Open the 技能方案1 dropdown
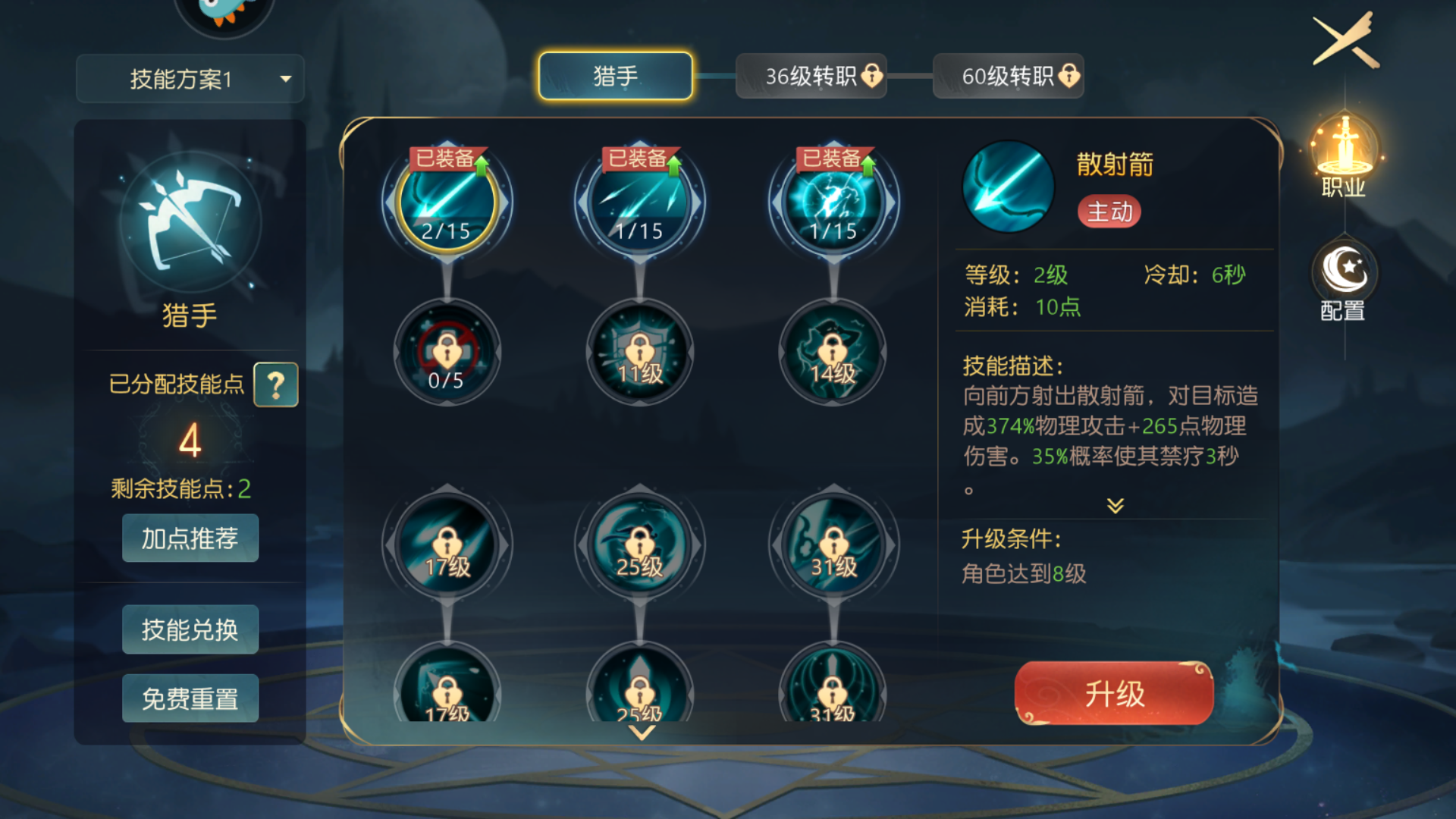 (190, 79)
